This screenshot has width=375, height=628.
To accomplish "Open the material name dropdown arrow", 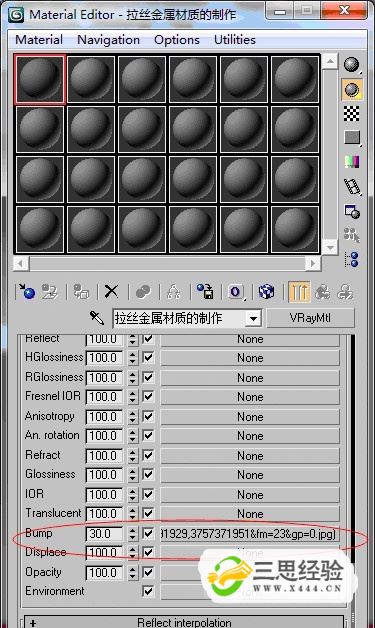I will (x=253, y=318).
